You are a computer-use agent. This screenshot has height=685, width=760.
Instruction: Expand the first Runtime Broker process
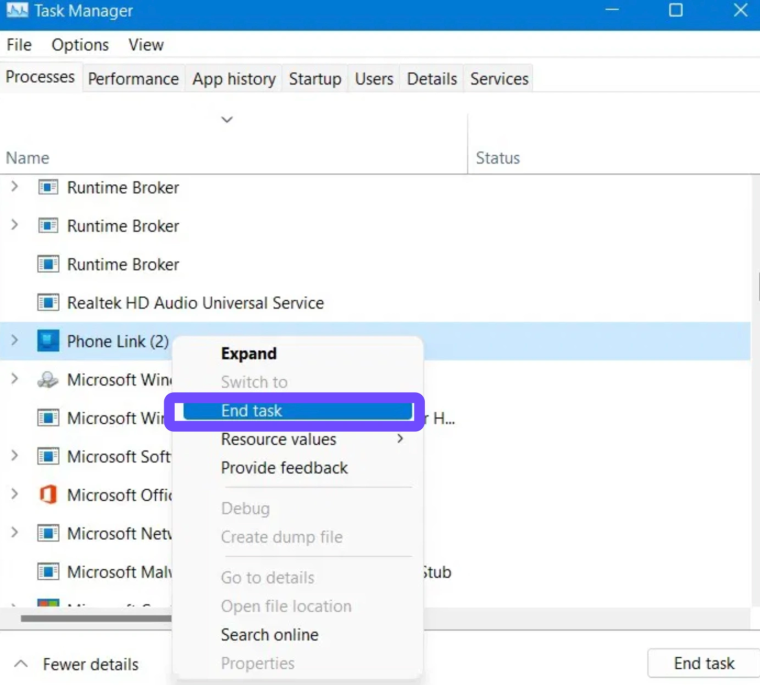point(15,187)
